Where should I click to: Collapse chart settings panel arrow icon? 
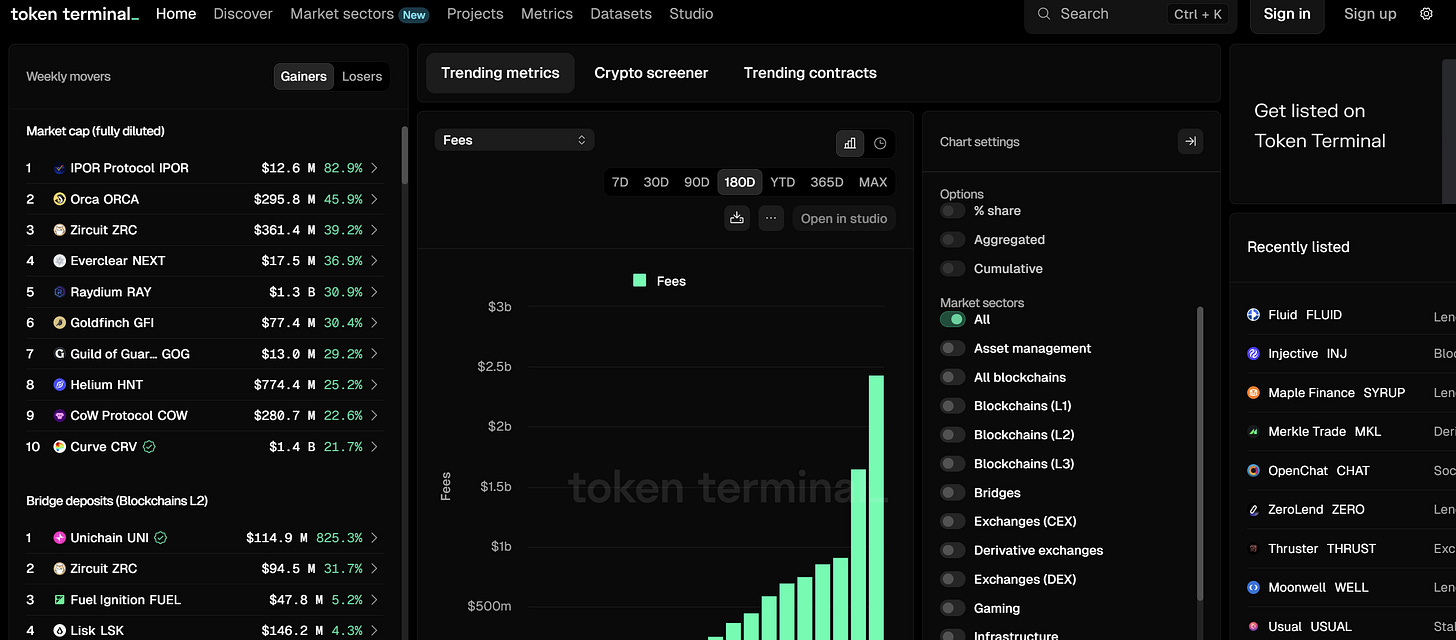click(1190, 142)
